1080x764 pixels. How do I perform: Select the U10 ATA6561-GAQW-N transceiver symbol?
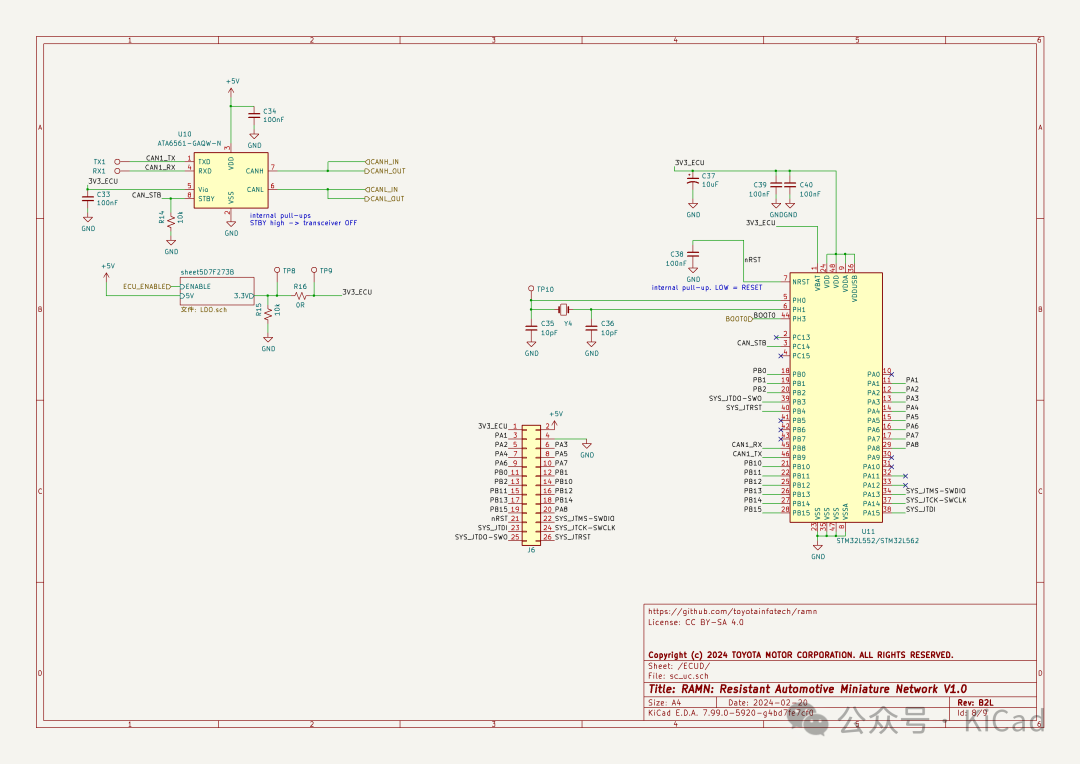click(231, 180)
